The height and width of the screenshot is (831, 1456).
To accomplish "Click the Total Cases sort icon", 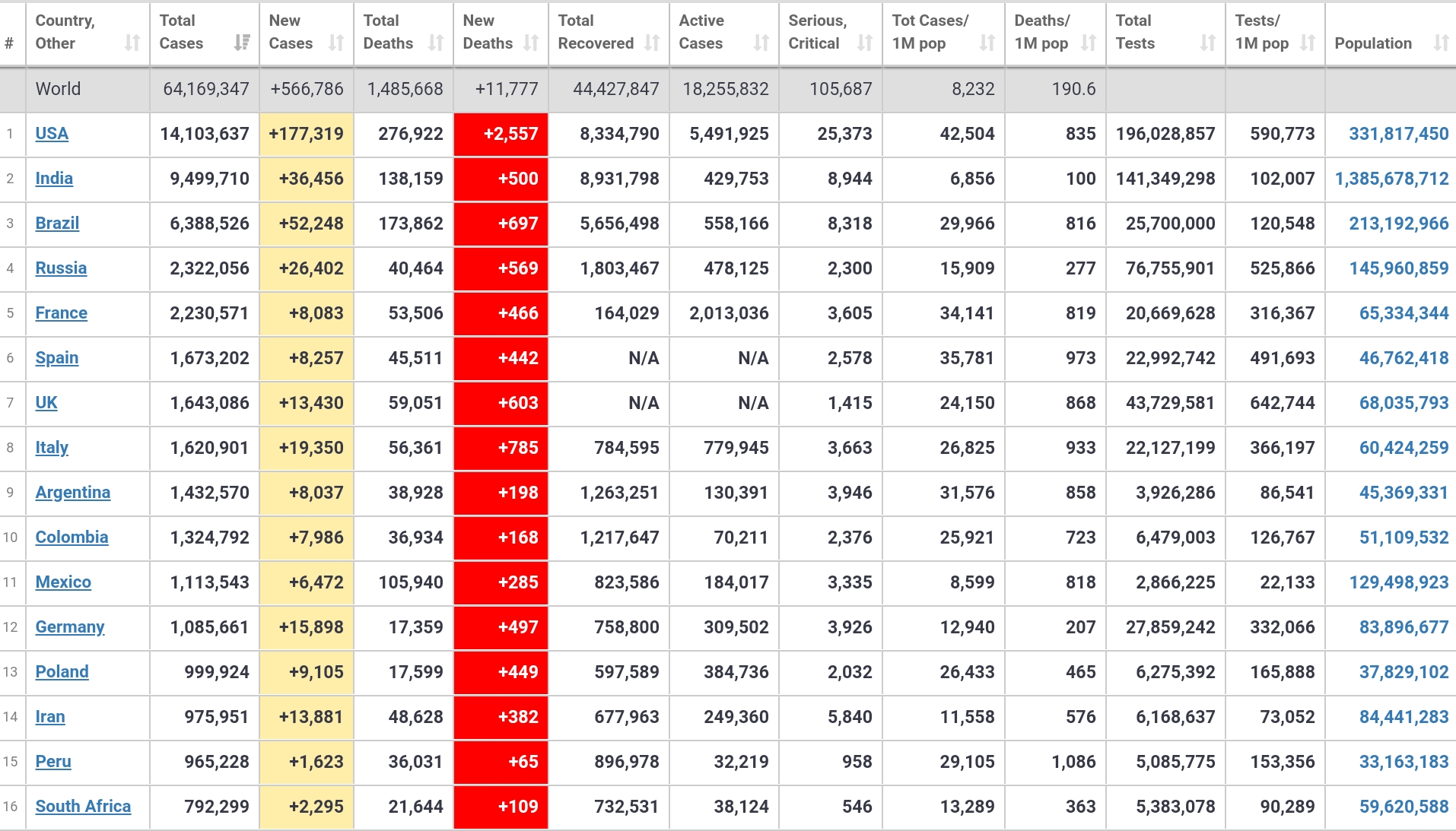I will (242, 43).
